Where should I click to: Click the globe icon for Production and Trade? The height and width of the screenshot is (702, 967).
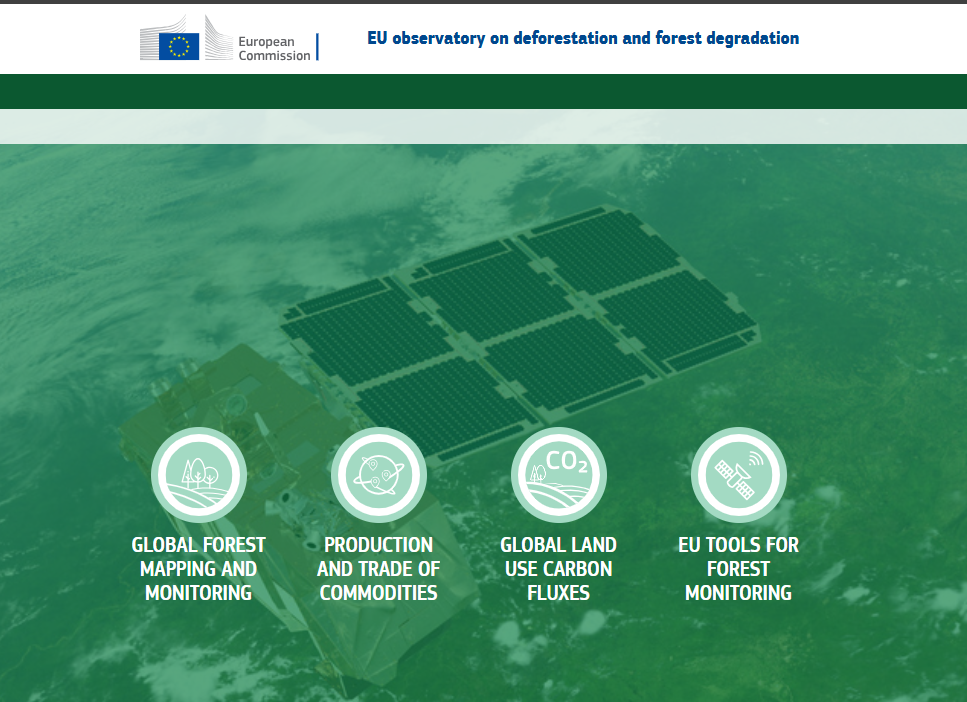[x=379, y=474]
